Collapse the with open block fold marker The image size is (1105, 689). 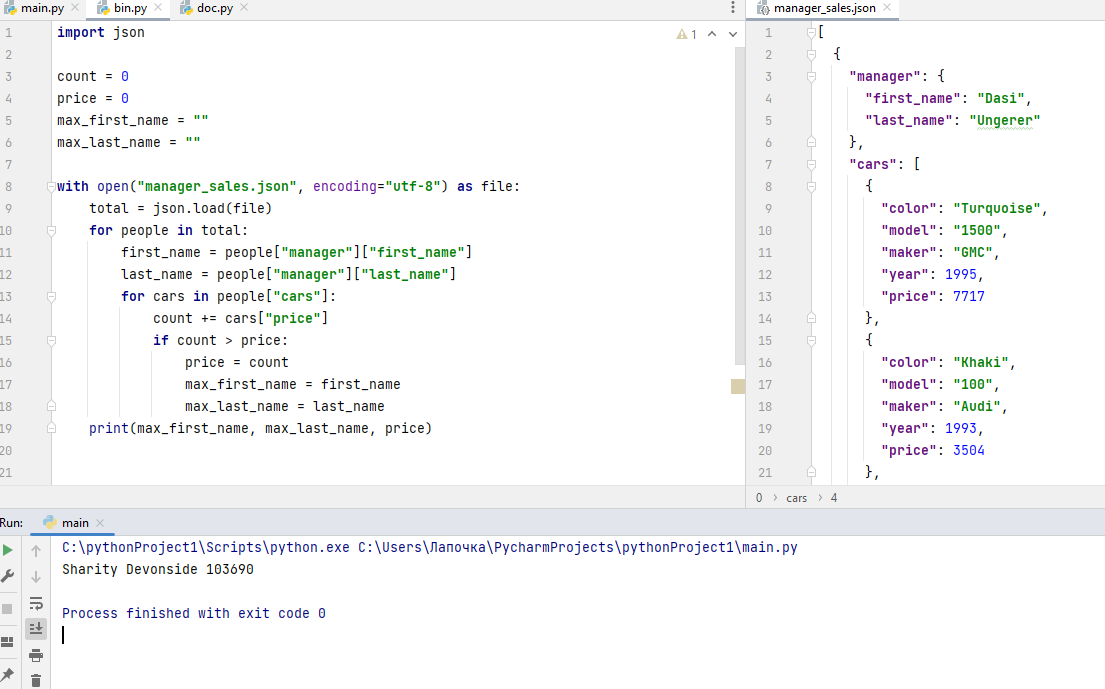click(51, 187)
